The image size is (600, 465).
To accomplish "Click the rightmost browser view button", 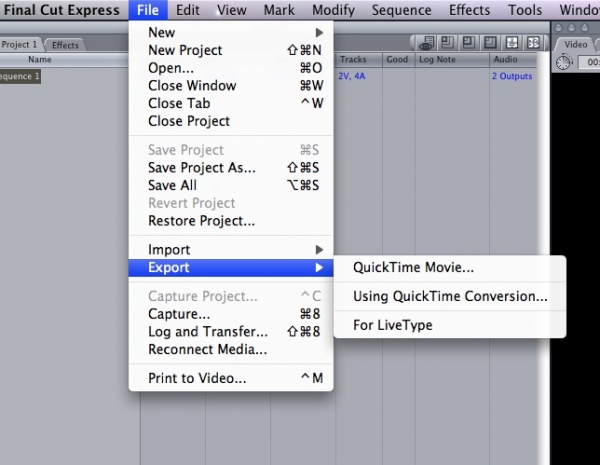I will pos(533,43).
